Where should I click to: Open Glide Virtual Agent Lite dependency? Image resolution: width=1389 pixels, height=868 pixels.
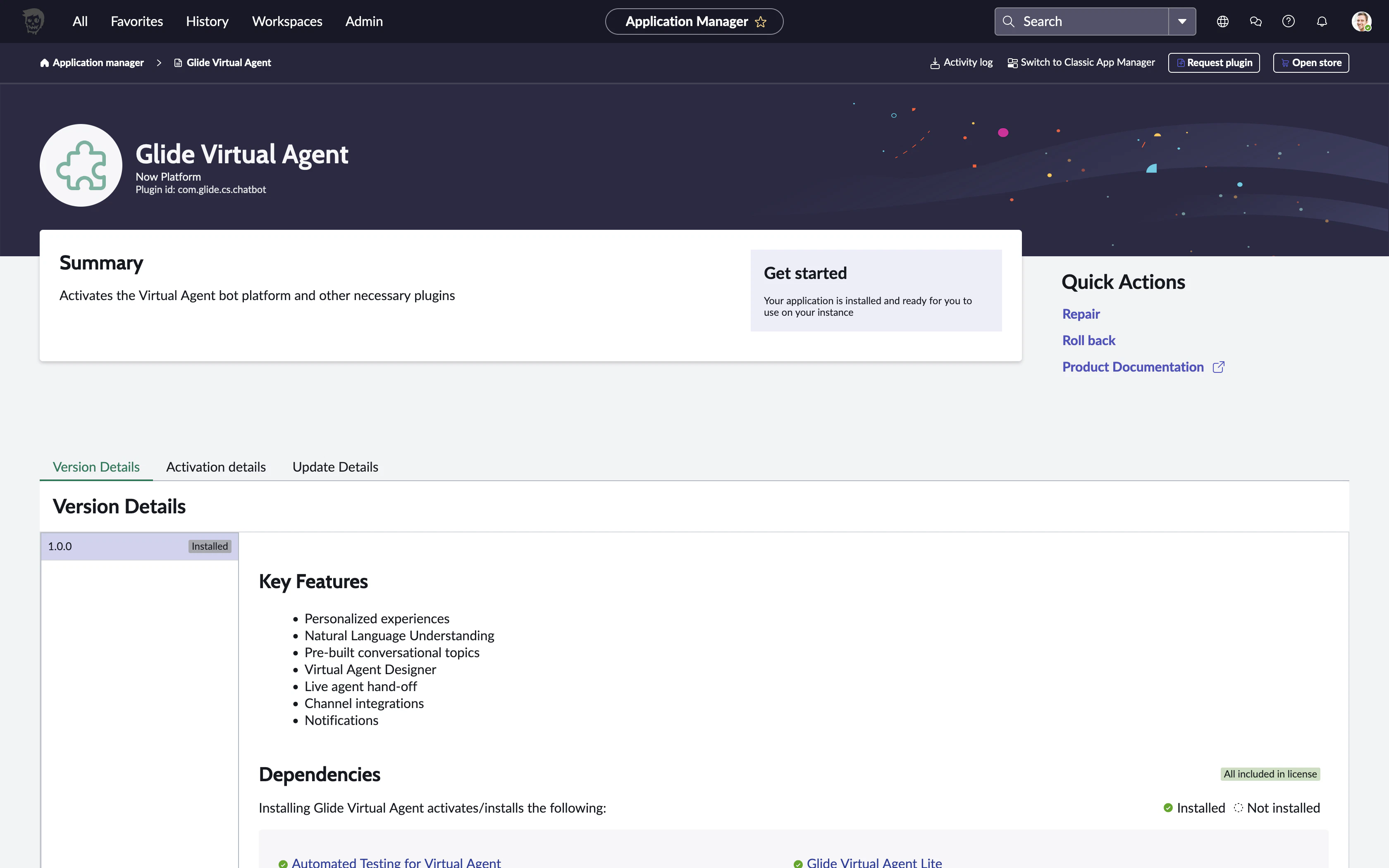click(874, 862)
